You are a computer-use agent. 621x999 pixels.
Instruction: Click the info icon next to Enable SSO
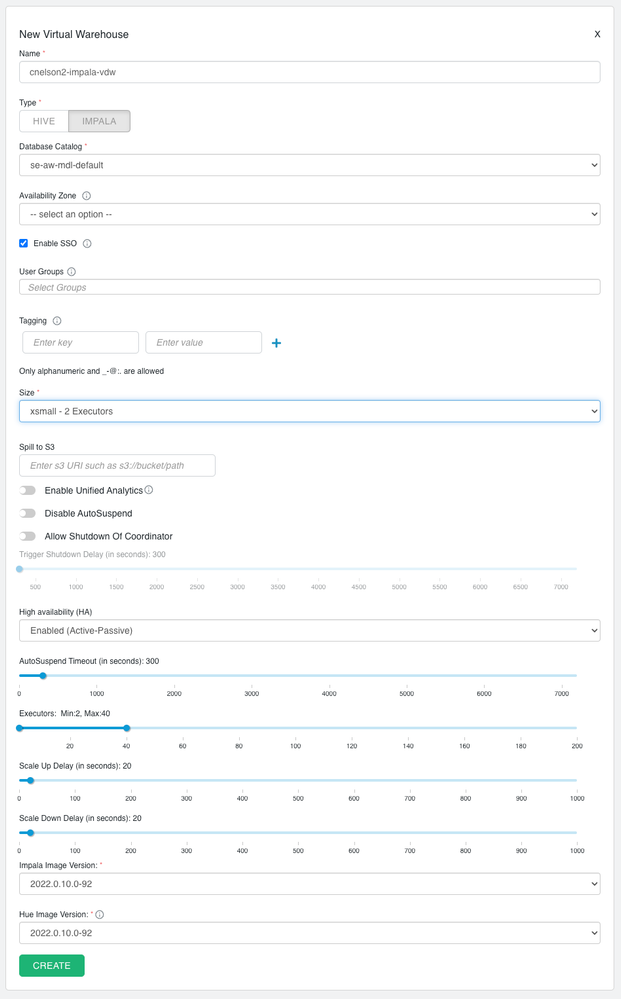pos(88,243)
